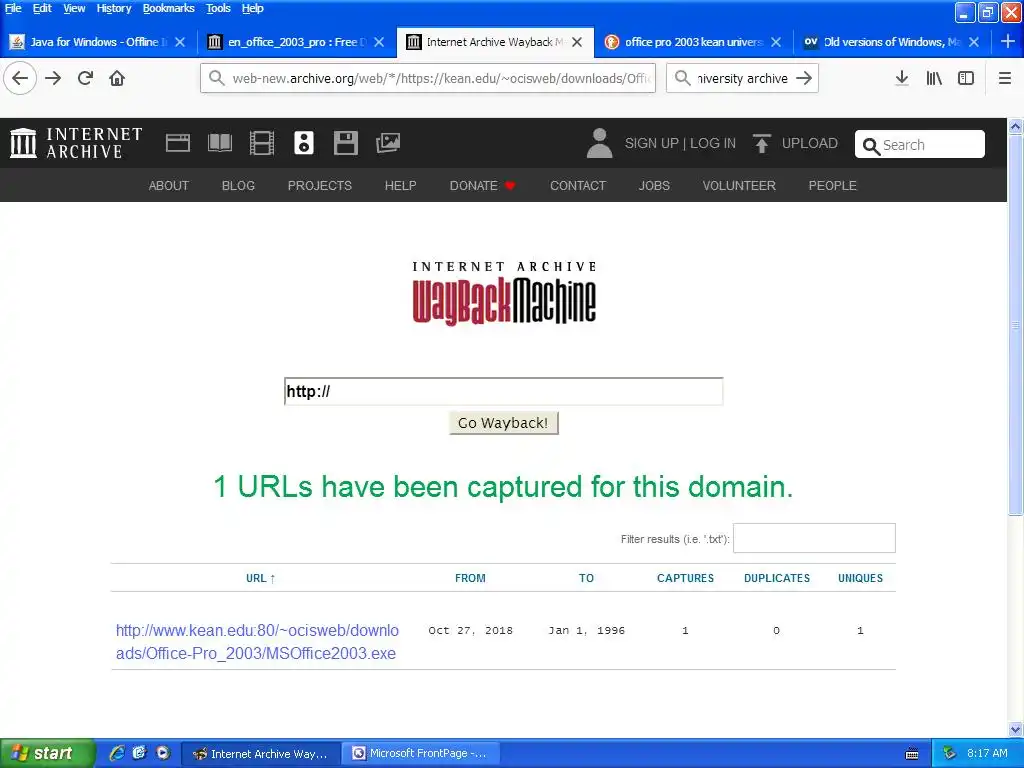Click the LOG IN link

coord(713,143)
